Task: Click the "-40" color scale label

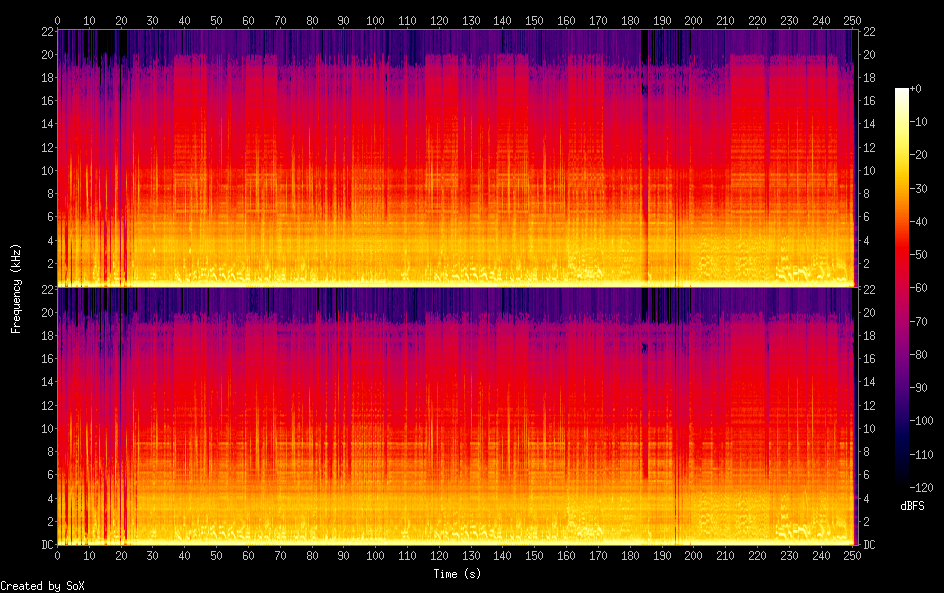Action: (x=919, y=222)
